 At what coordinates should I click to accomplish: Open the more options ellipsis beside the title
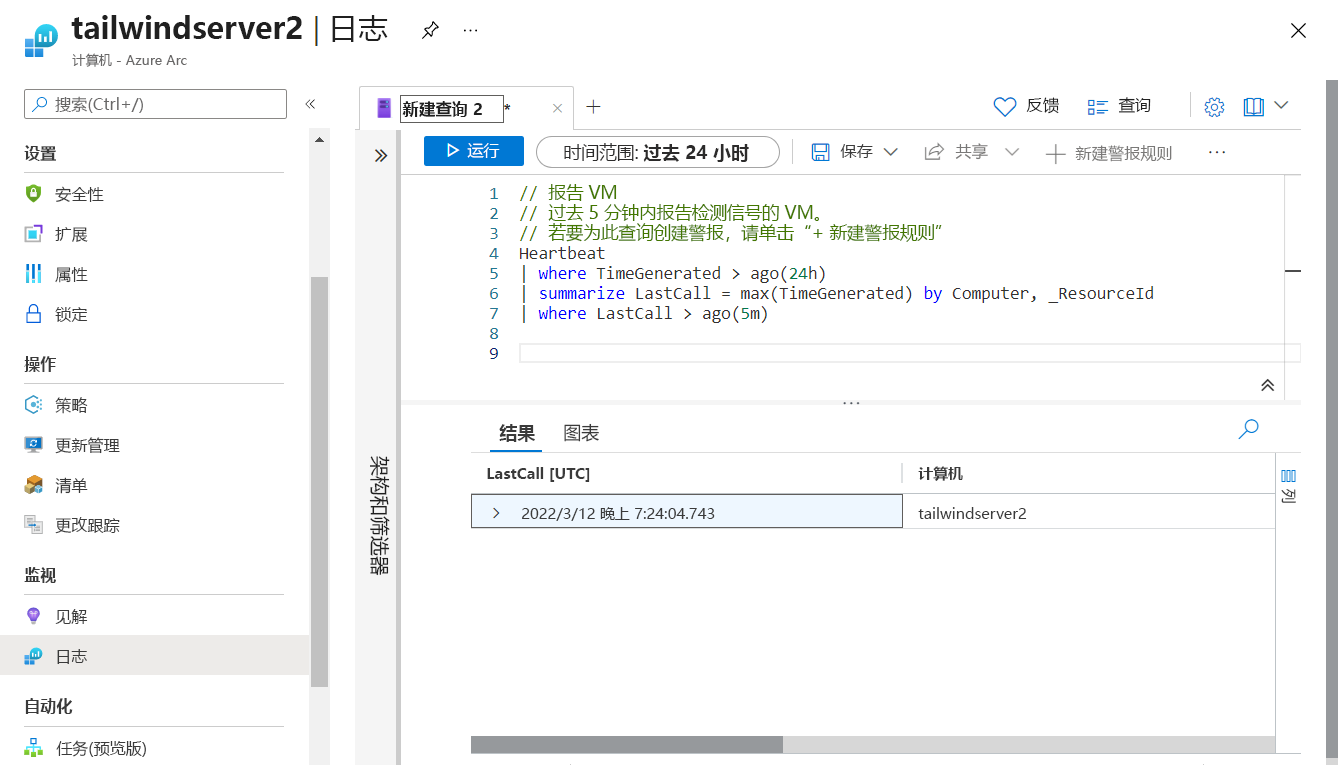(x=470, y=30)
